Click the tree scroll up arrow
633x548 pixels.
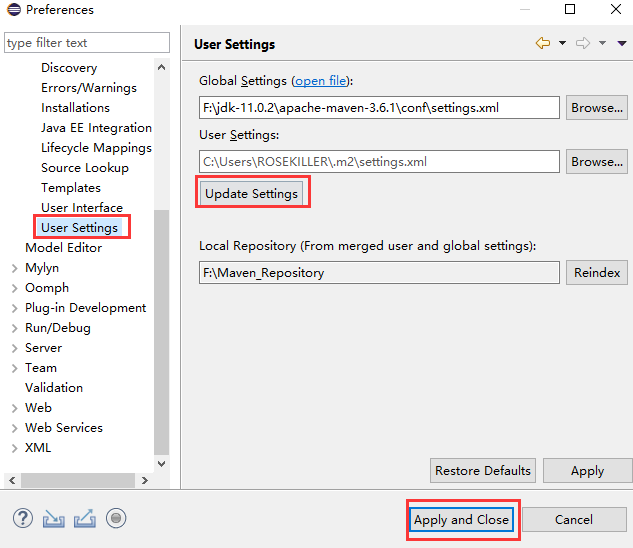click(x=161, y=67)
